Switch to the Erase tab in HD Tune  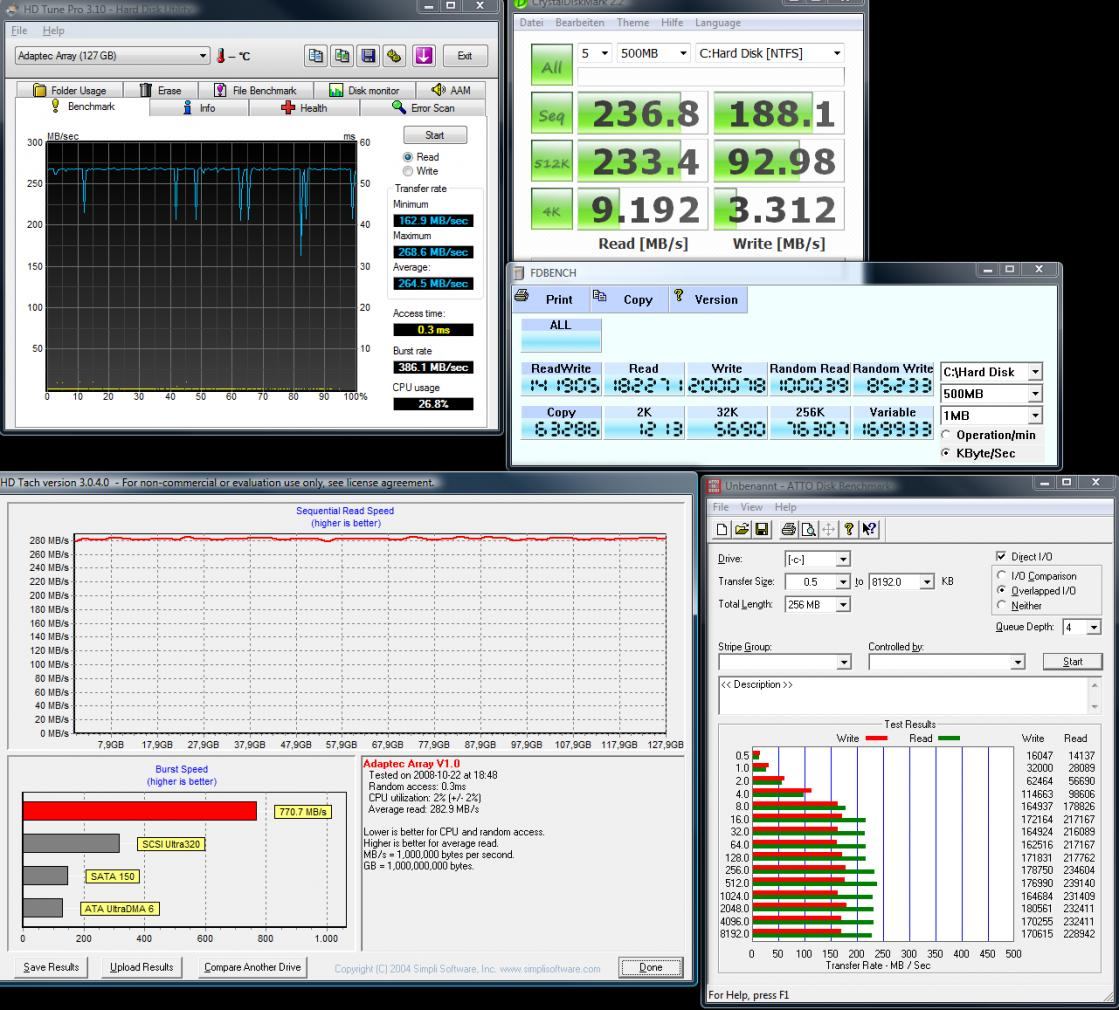tap(161, 91)
